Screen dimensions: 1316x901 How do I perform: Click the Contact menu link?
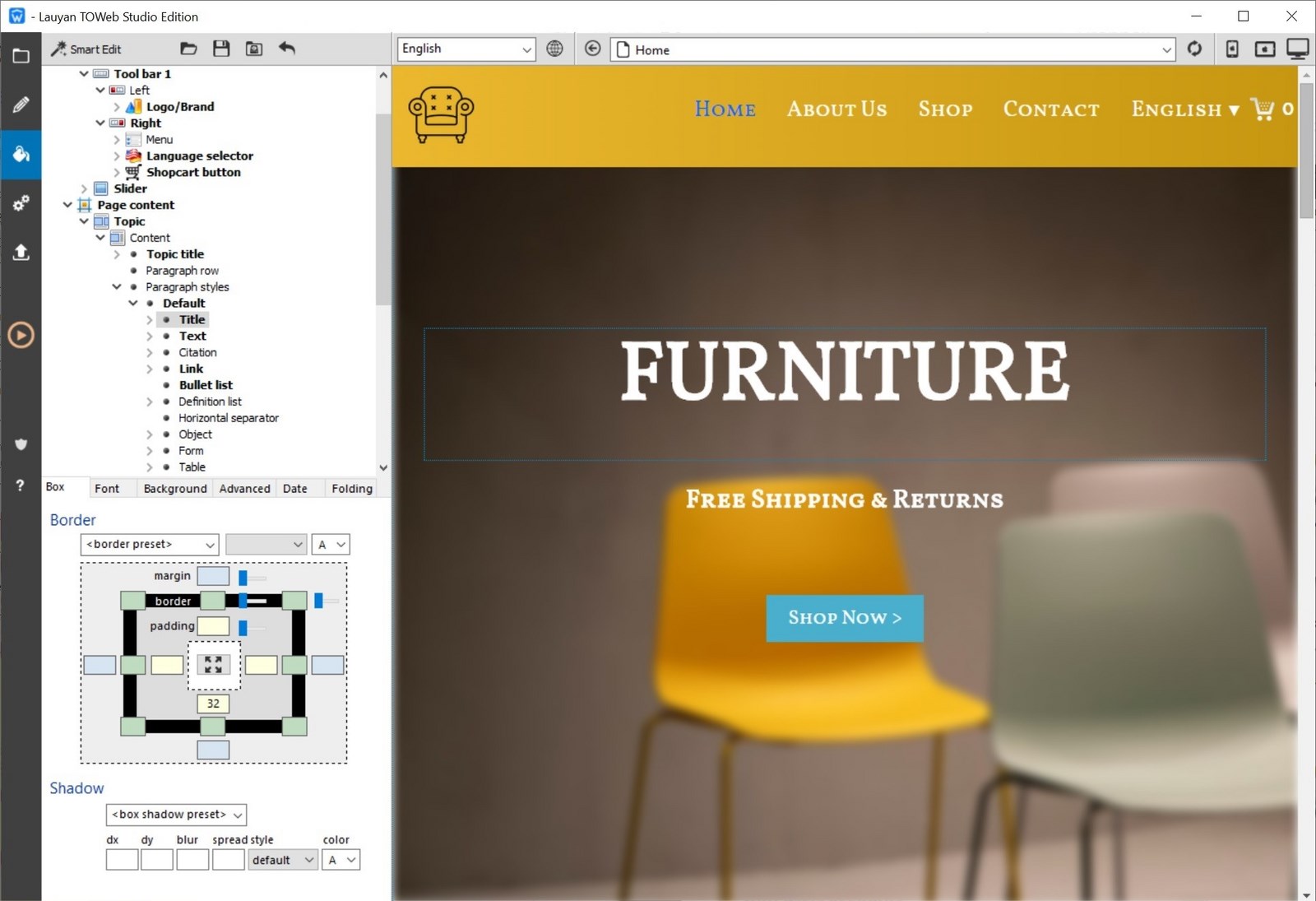(1051, 109)
